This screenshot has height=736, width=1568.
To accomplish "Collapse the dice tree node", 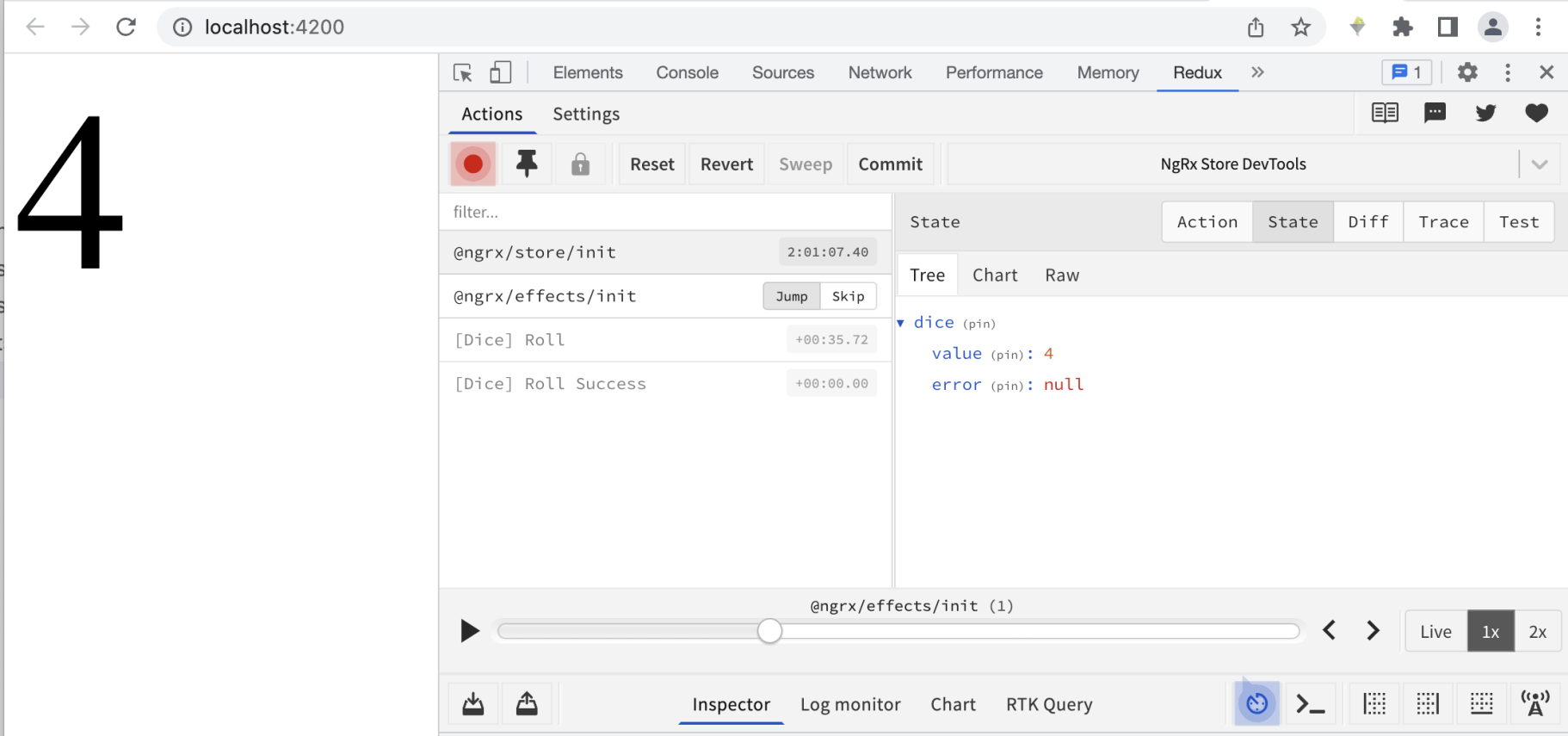I will coord(901,323).
